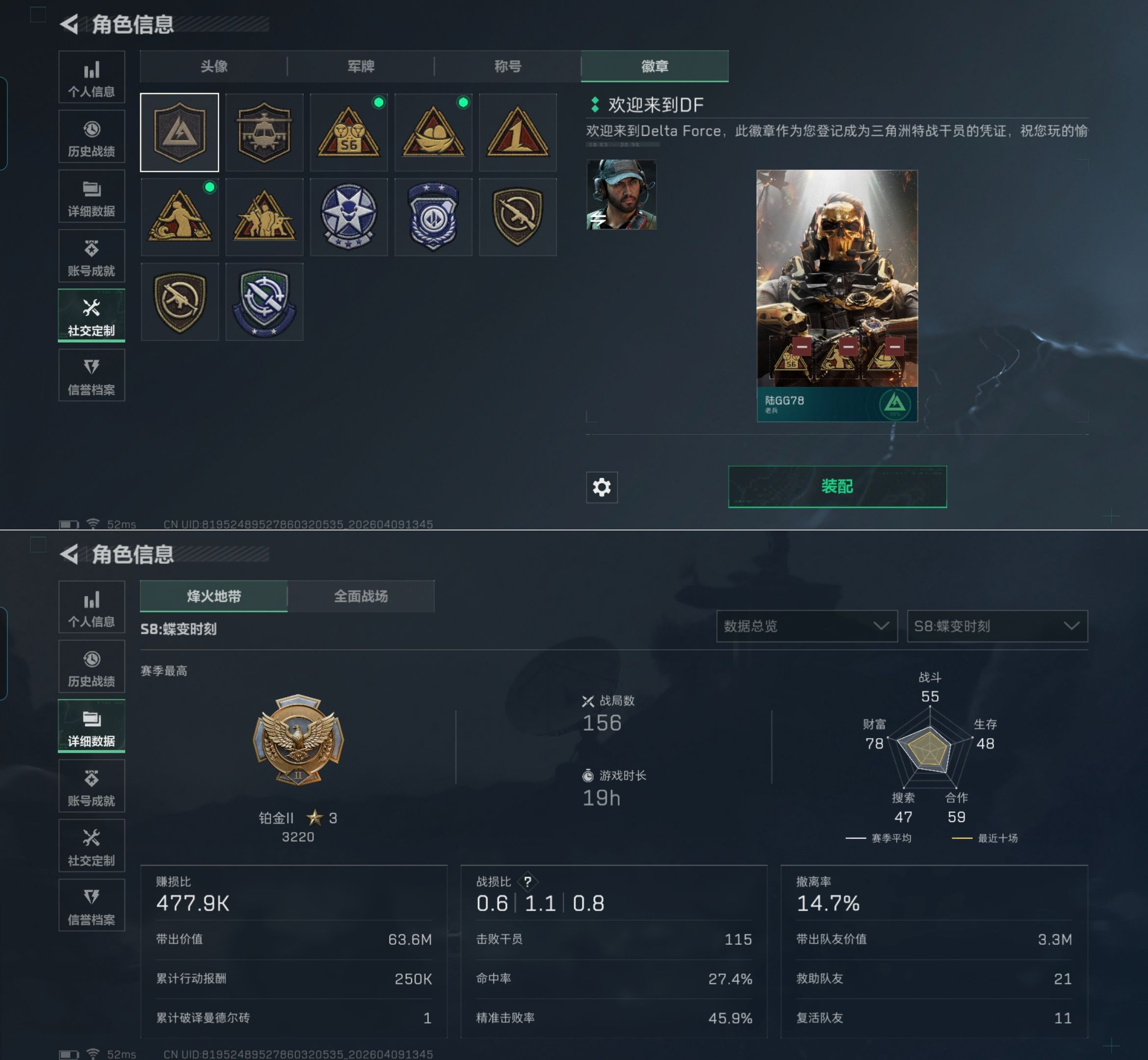Click the back arrow in top screen
This screenshot has height=1060, width=1148.
[69, 24]
